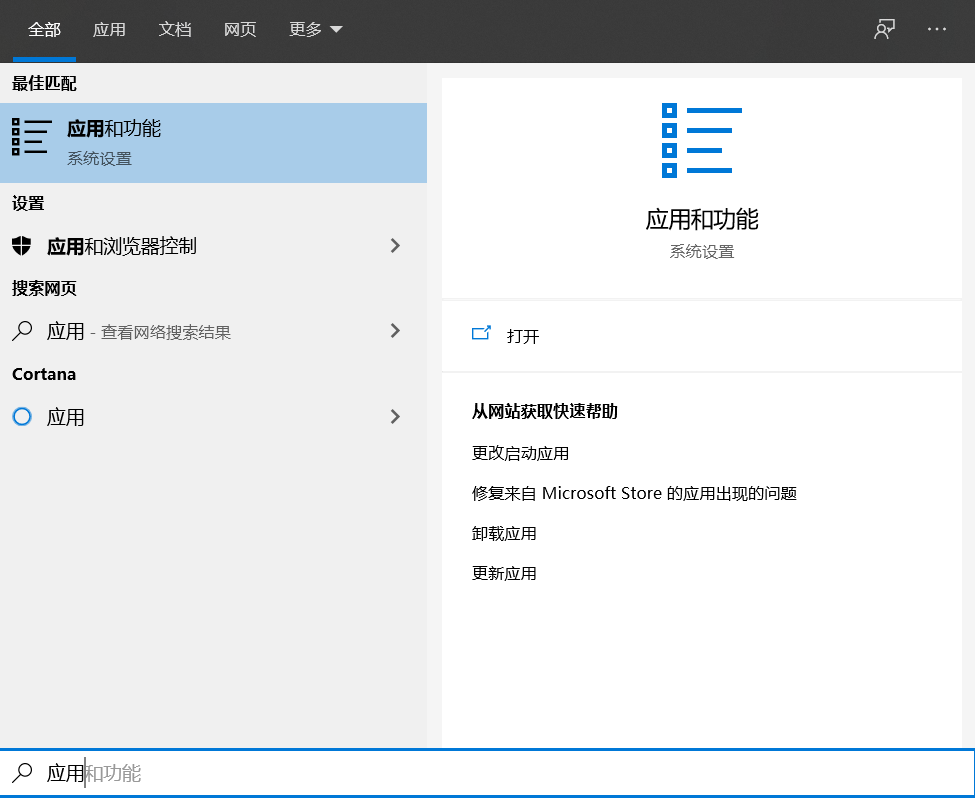Click the 应用和功能 best match icon
Screen dimensions: 975x798
31,138
